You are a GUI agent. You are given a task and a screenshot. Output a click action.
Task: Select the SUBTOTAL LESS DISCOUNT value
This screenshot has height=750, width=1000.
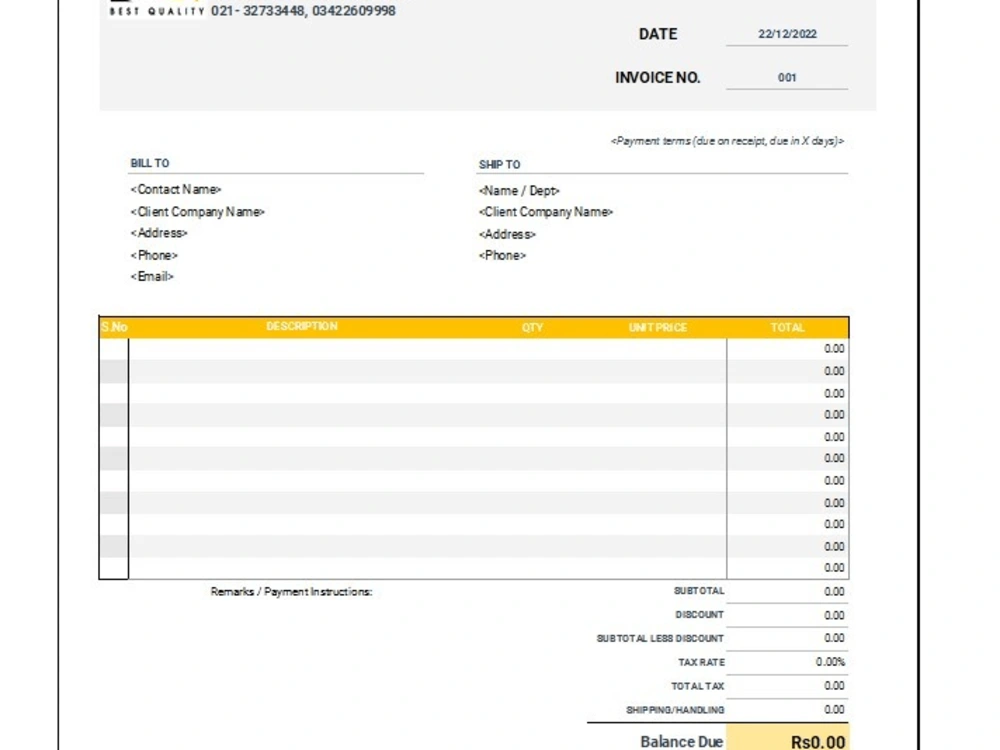(834, 638)
